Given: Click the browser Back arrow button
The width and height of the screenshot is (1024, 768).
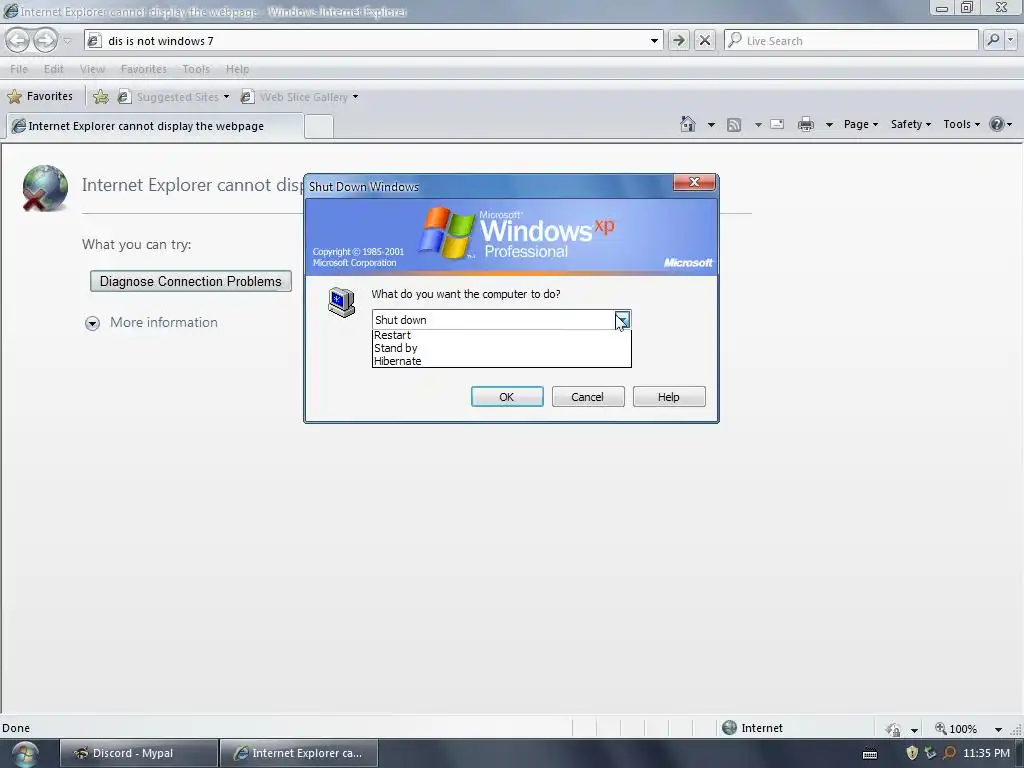Looking at the screenshot, I should [x=18, y=40].
